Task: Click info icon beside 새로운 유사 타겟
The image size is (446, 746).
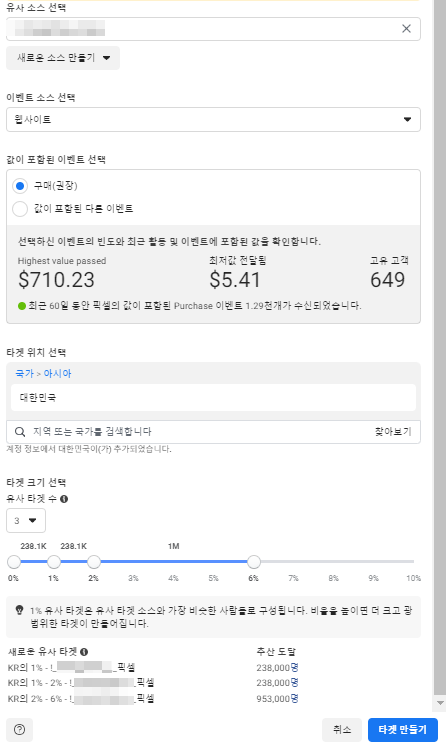Action: click(x=84, y=652)
